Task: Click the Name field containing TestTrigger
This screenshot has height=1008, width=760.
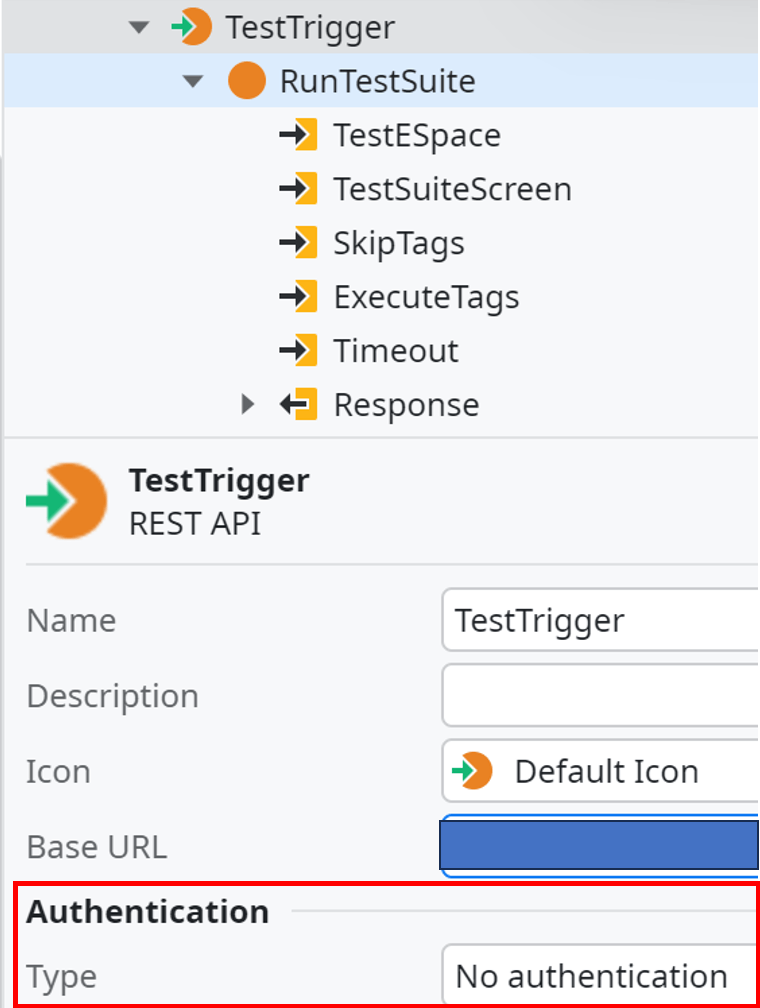Action: coord(601,620)
